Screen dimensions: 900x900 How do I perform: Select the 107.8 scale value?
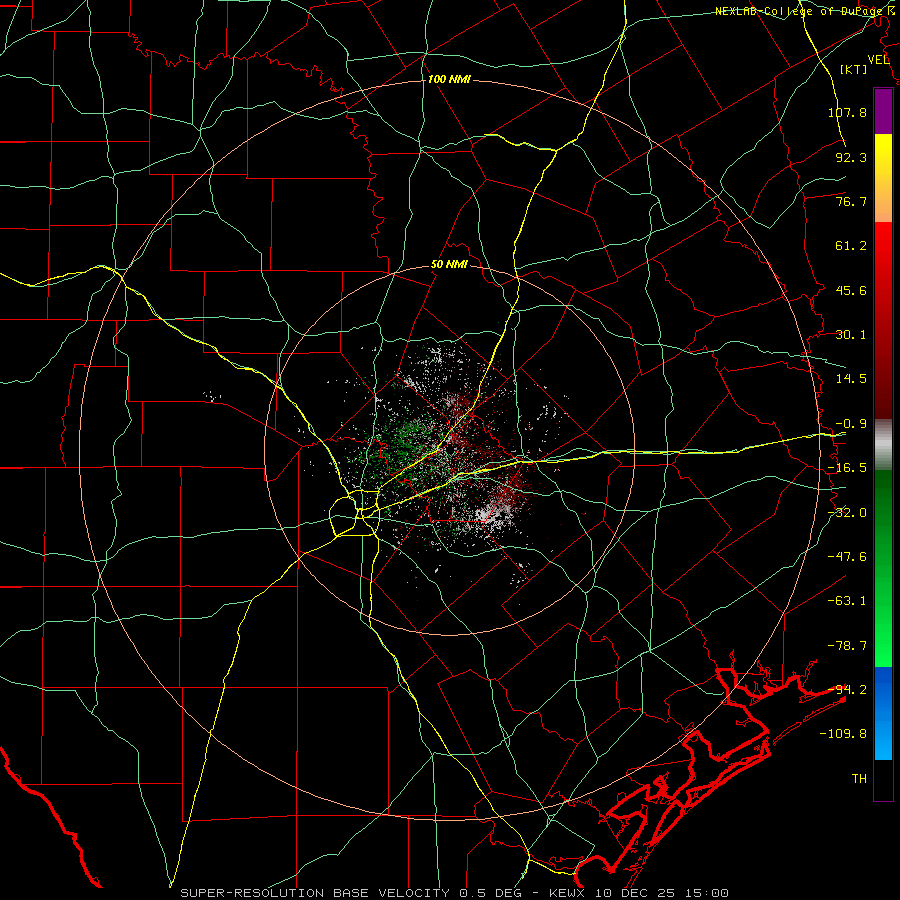(x=847, y=112)
